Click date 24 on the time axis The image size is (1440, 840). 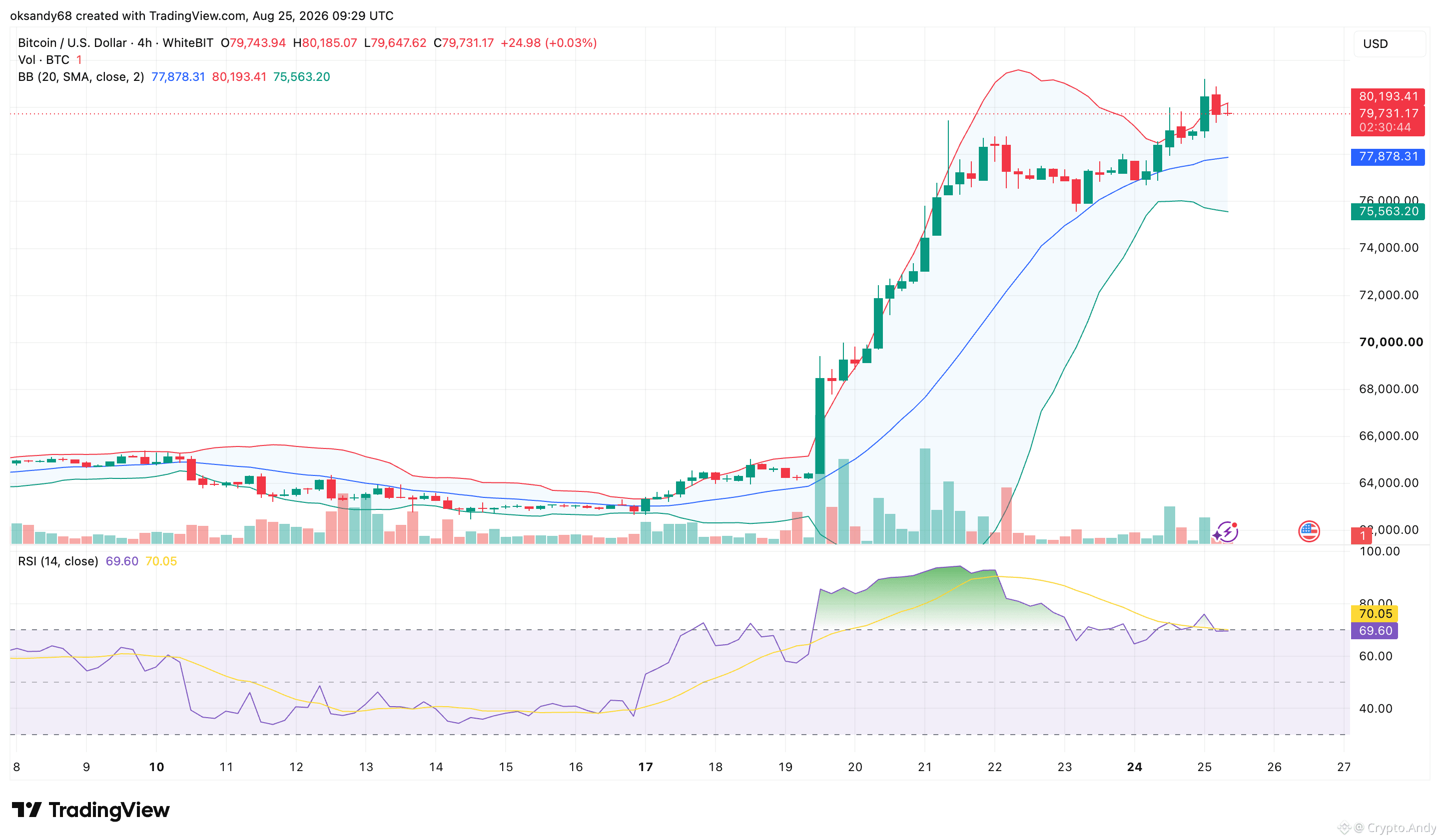coord(1134,767)
